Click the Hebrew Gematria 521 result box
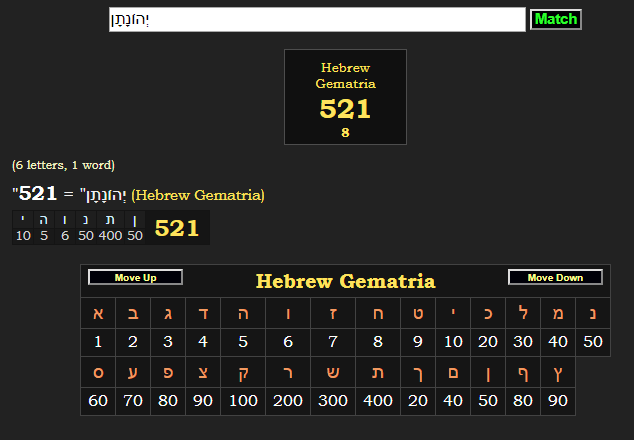The image size is (634, 440). tap(345, 97)
